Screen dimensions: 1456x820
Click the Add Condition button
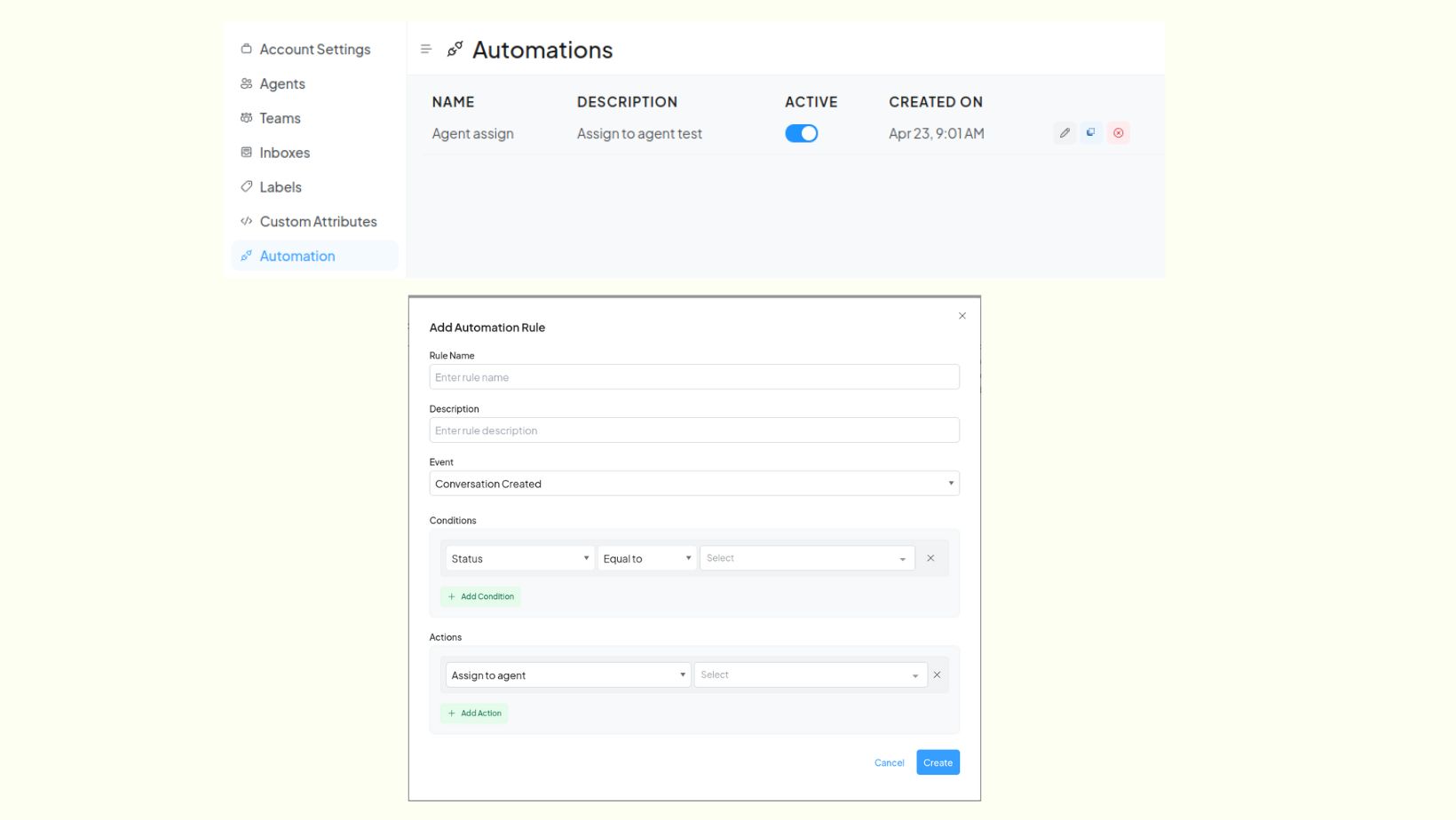click(x=480, y=596)
